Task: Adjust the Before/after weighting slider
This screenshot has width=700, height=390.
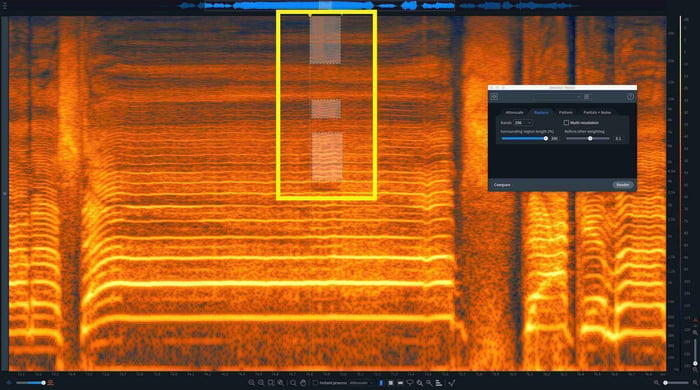Action: [x=588, y=138]
